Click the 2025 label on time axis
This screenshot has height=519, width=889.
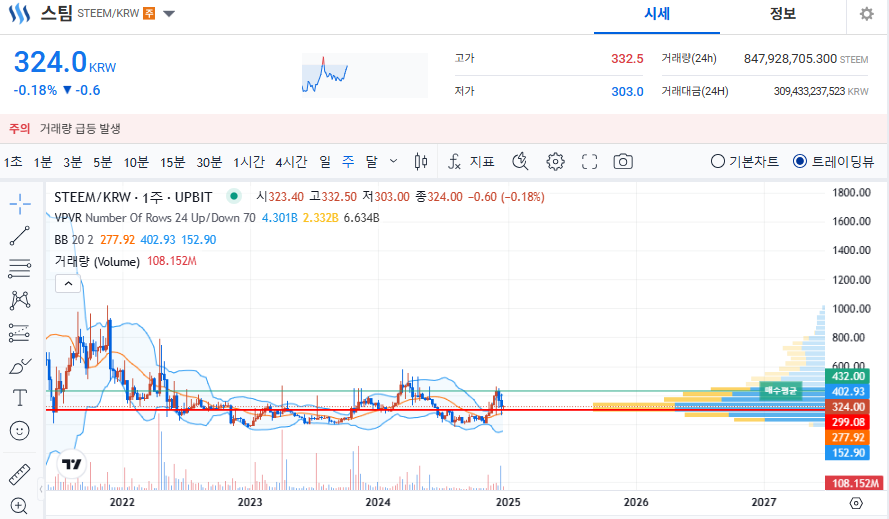(508, 502)
